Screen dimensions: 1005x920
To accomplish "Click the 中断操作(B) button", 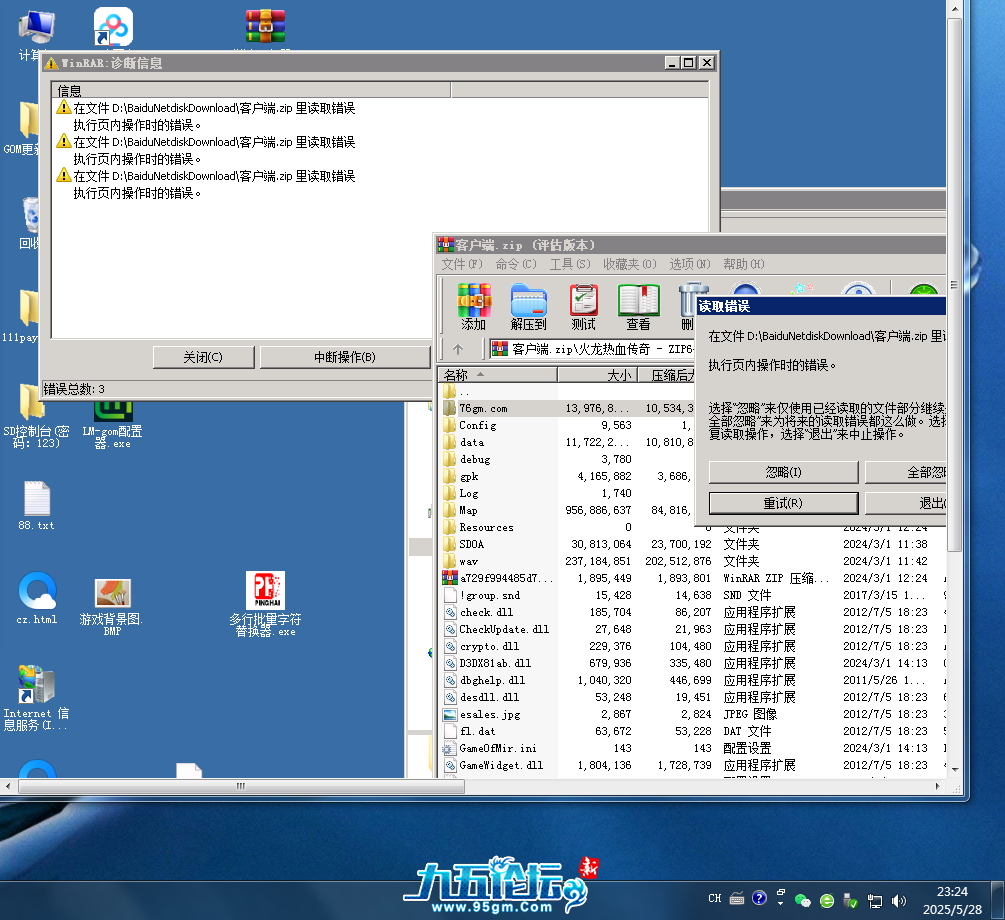I will pos(345,357).
